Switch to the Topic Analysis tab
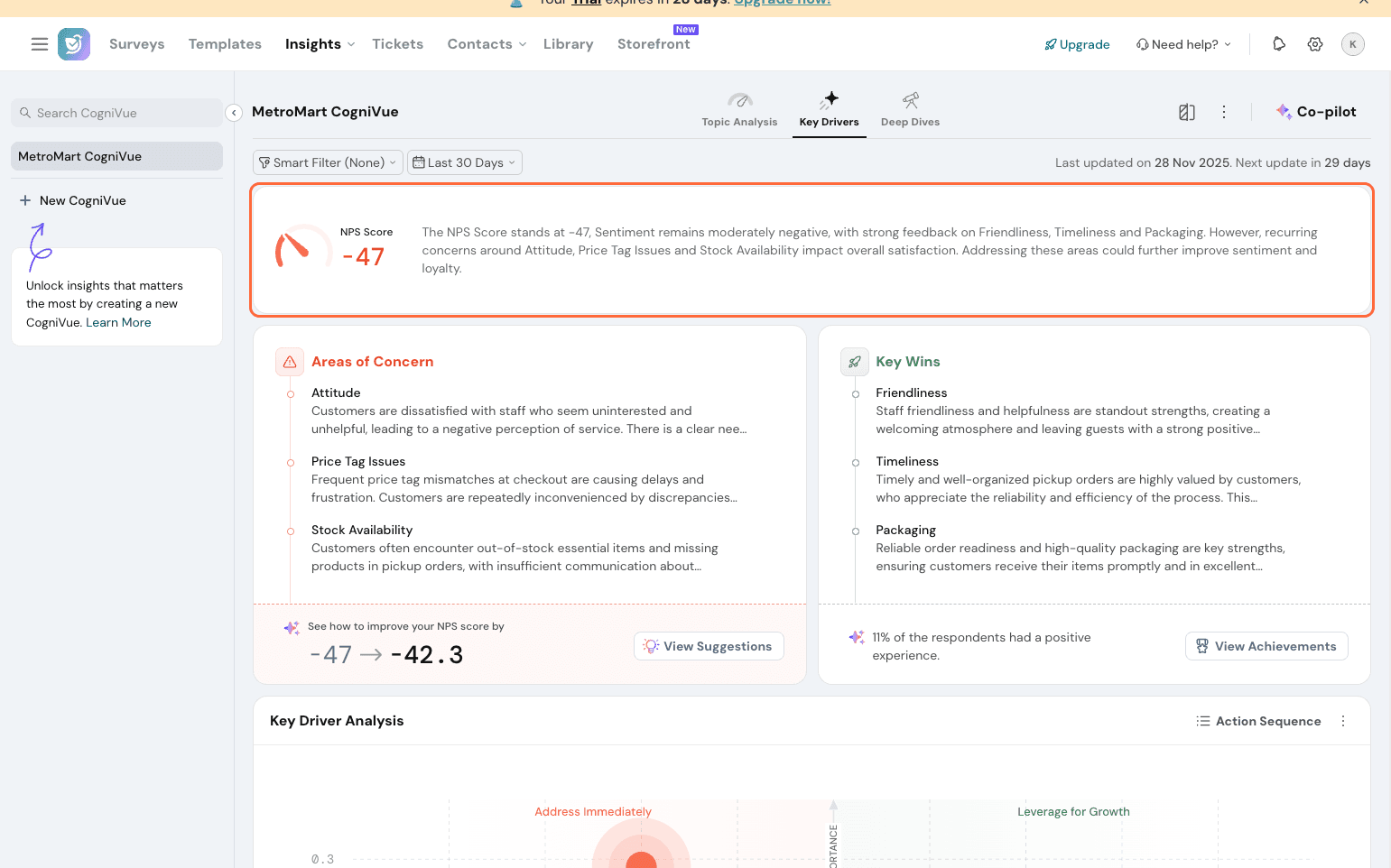The width and height of the screenshot is (1391, 868). click(739, 111)
